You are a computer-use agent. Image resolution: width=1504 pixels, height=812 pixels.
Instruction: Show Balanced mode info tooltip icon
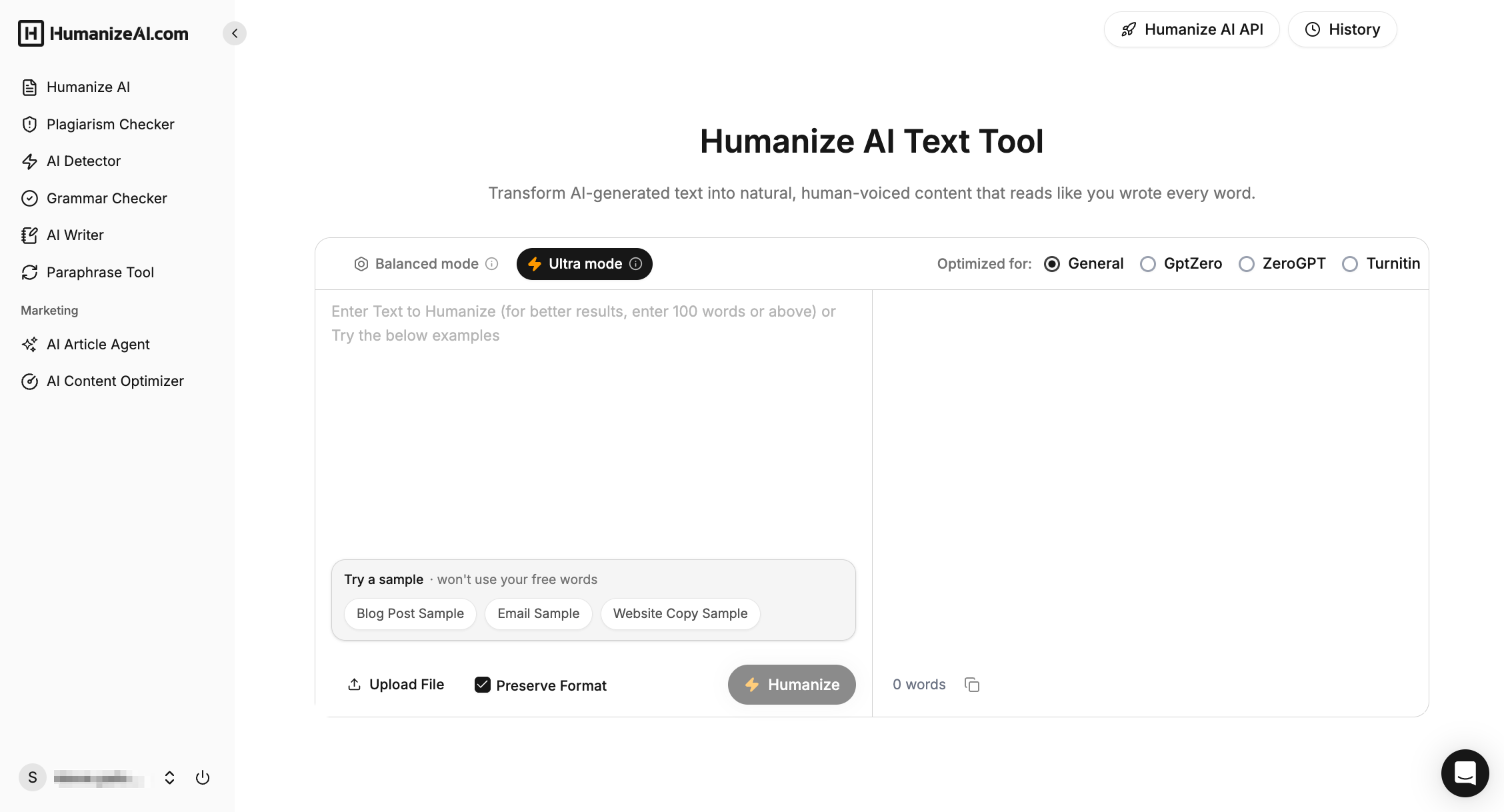point(492,264)
